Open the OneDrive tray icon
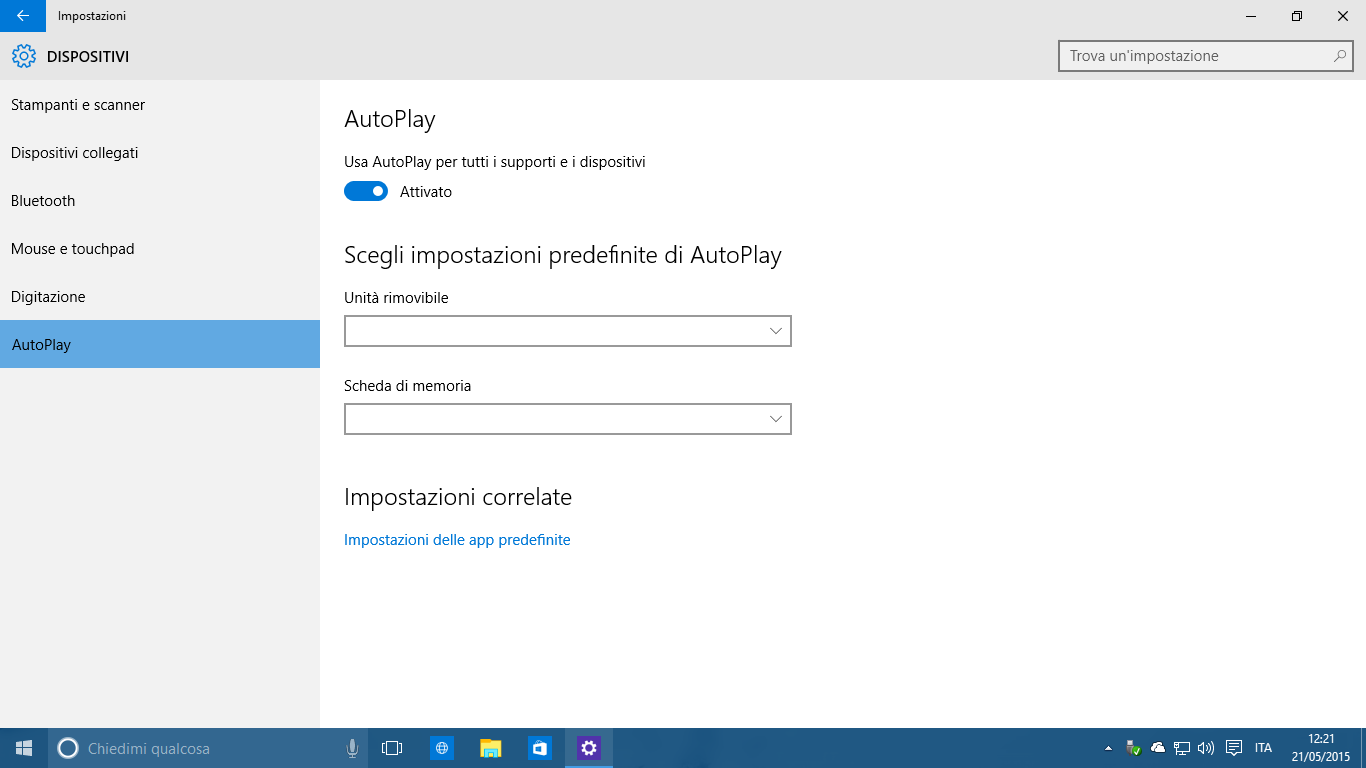The width and height of the screenshot is (1366, 768). tap(1158, 748)
